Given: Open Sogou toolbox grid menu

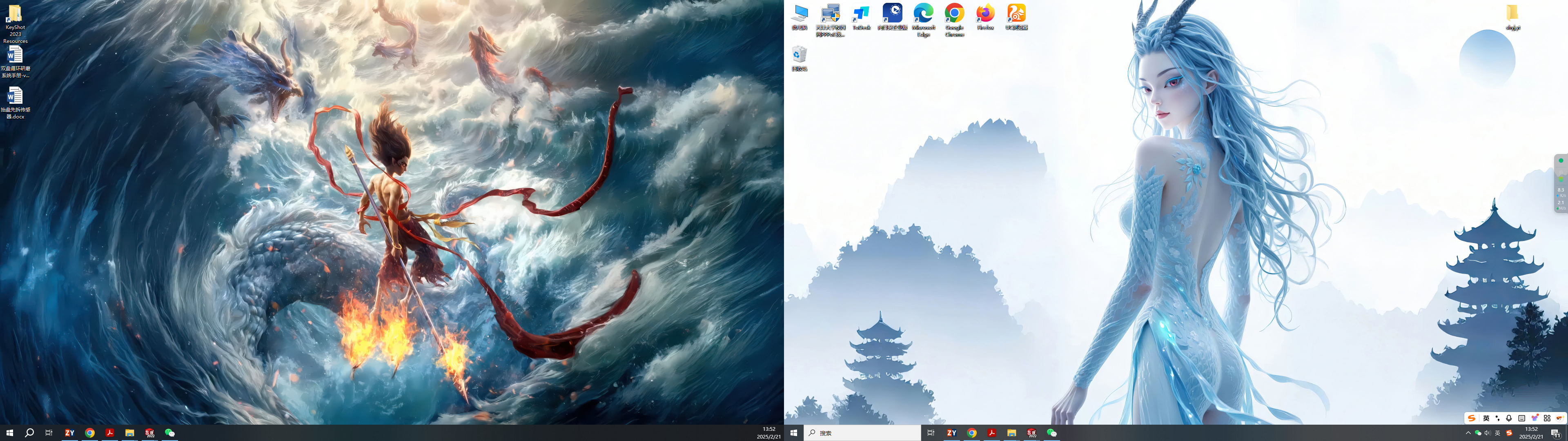Looking at the screenshot, I should pos(1547,418).
